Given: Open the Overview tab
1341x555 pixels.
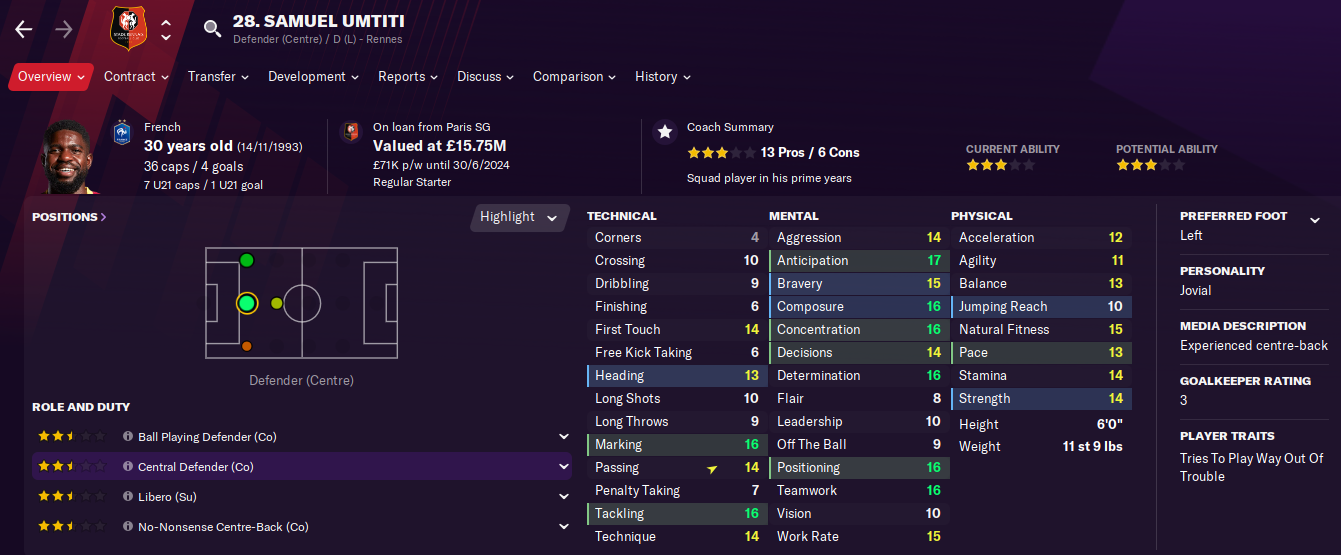Looking at the screenshot, I should point(50,77).
